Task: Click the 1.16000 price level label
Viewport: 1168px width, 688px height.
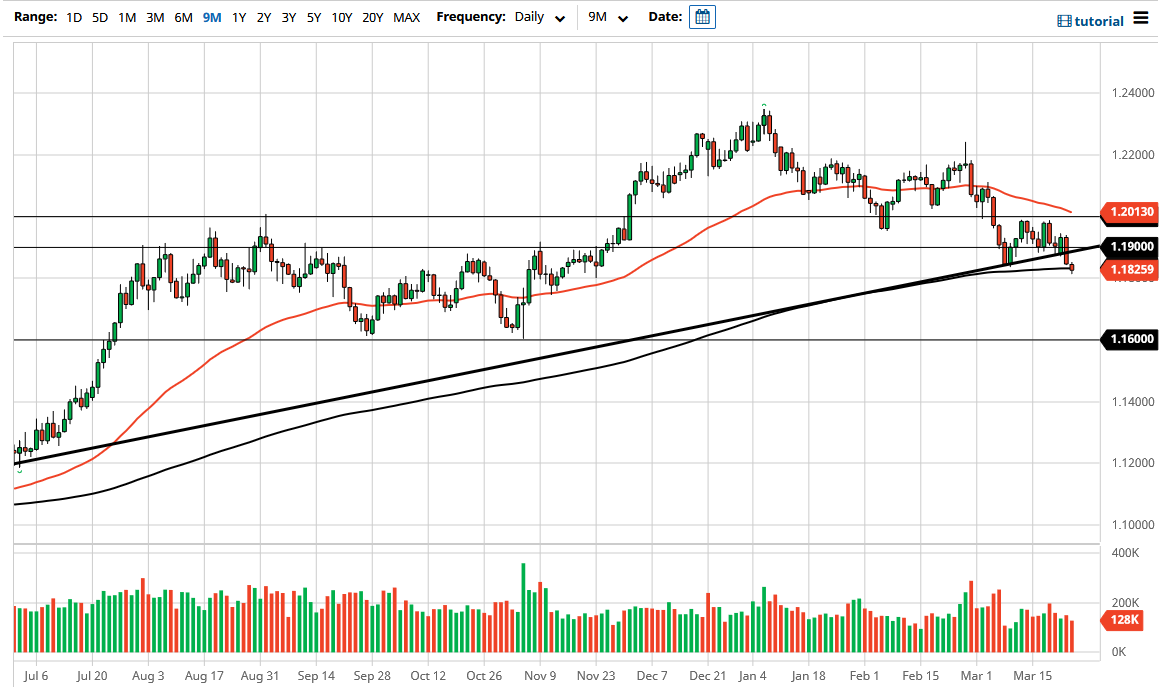Action: 1129,340
